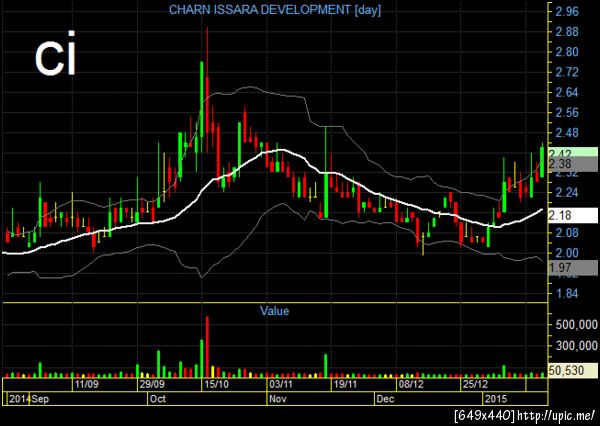Click the last green candlestick at right edge

[542, 161]
